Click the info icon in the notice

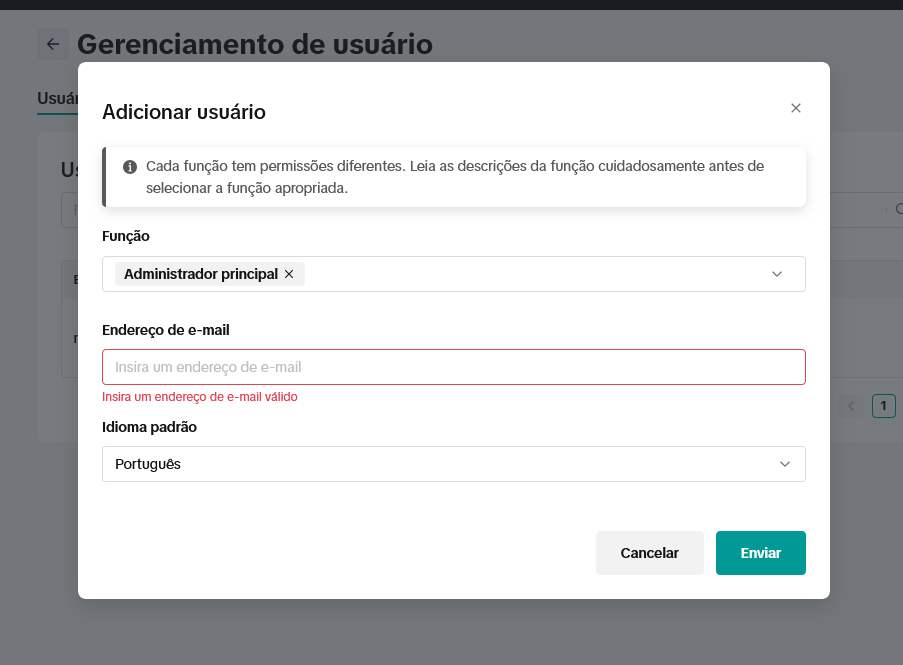[130, 166]
